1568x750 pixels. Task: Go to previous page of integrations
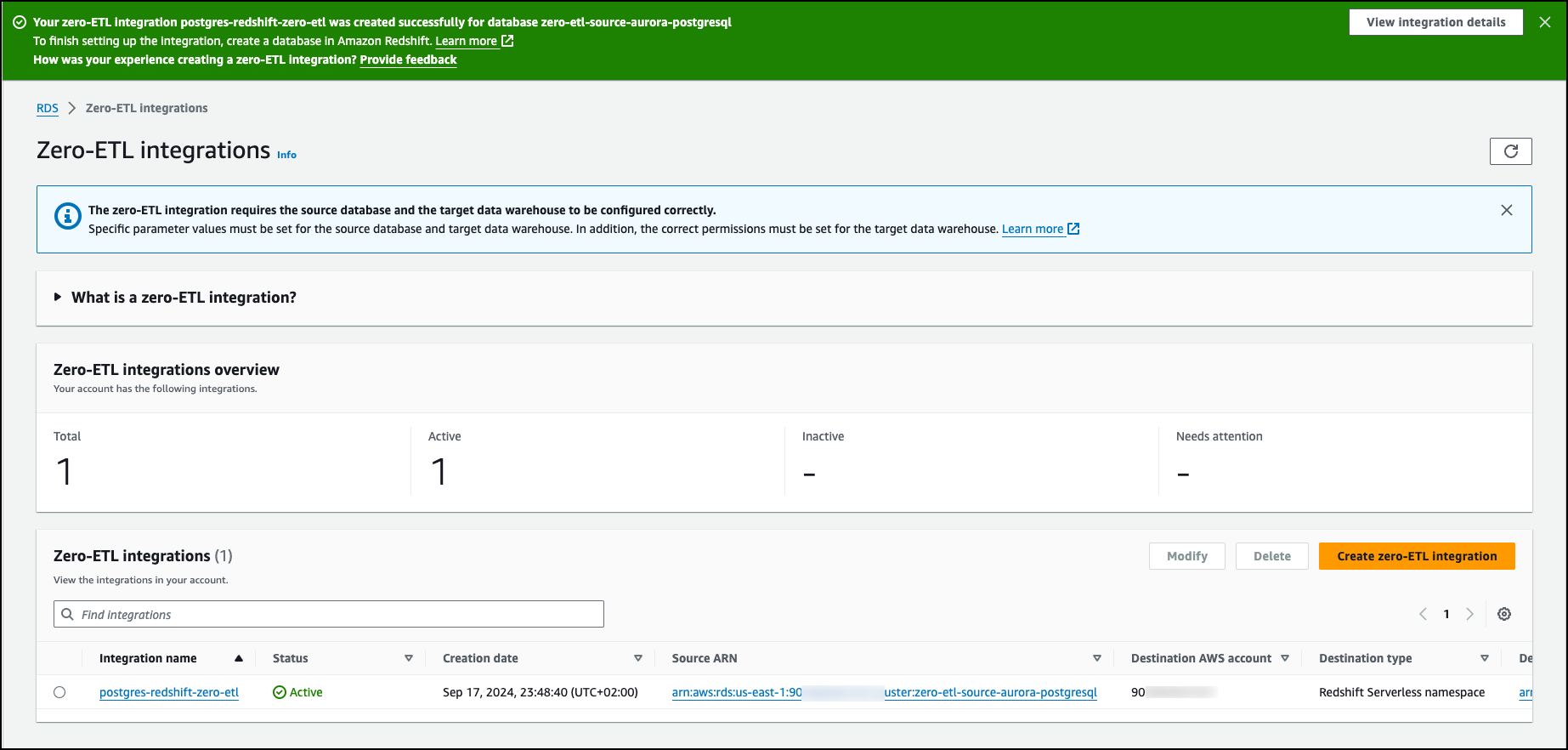pos(1423,614)
